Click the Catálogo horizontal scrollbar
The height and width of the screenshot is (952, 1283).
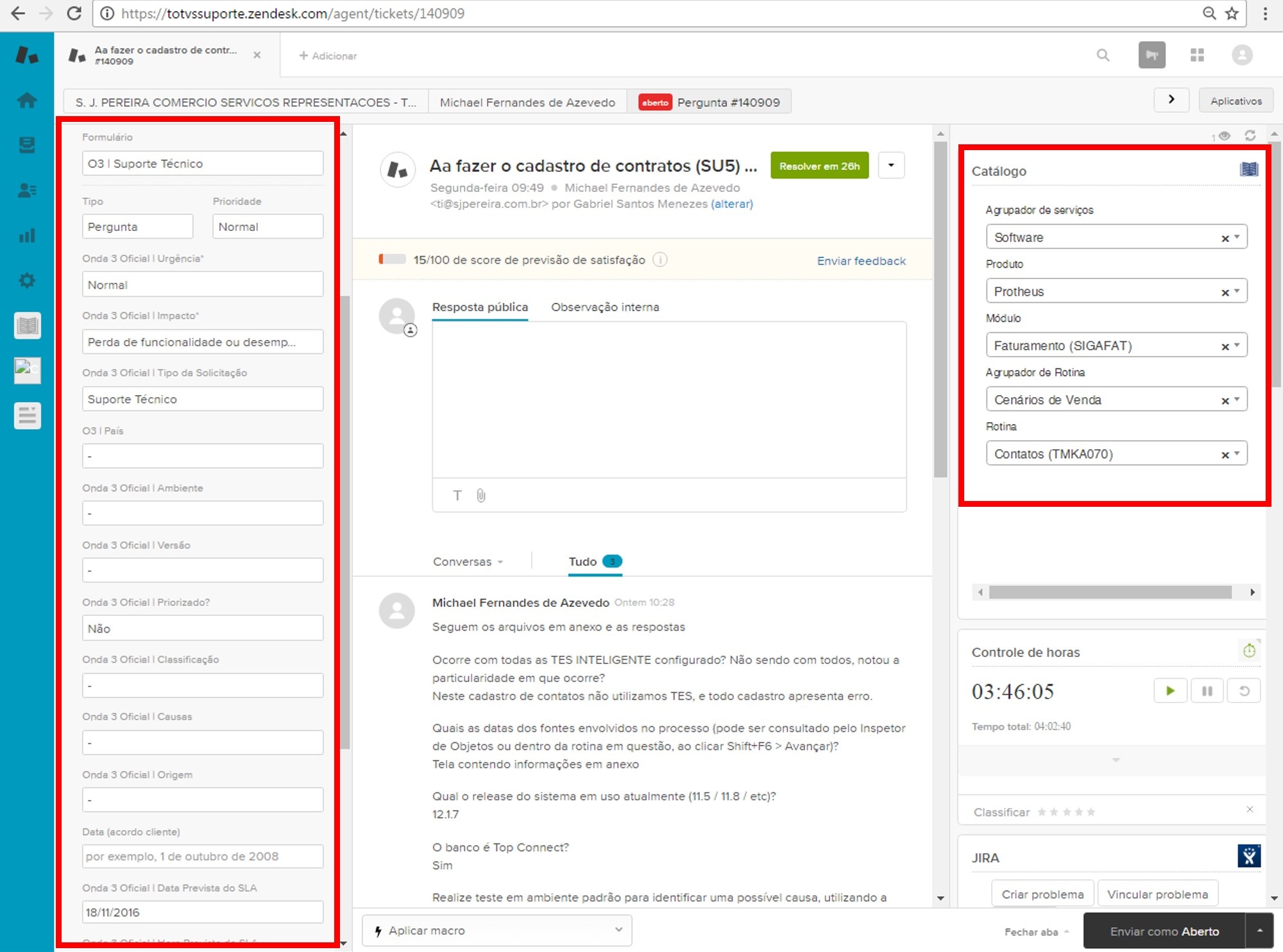click(1110, 592)
